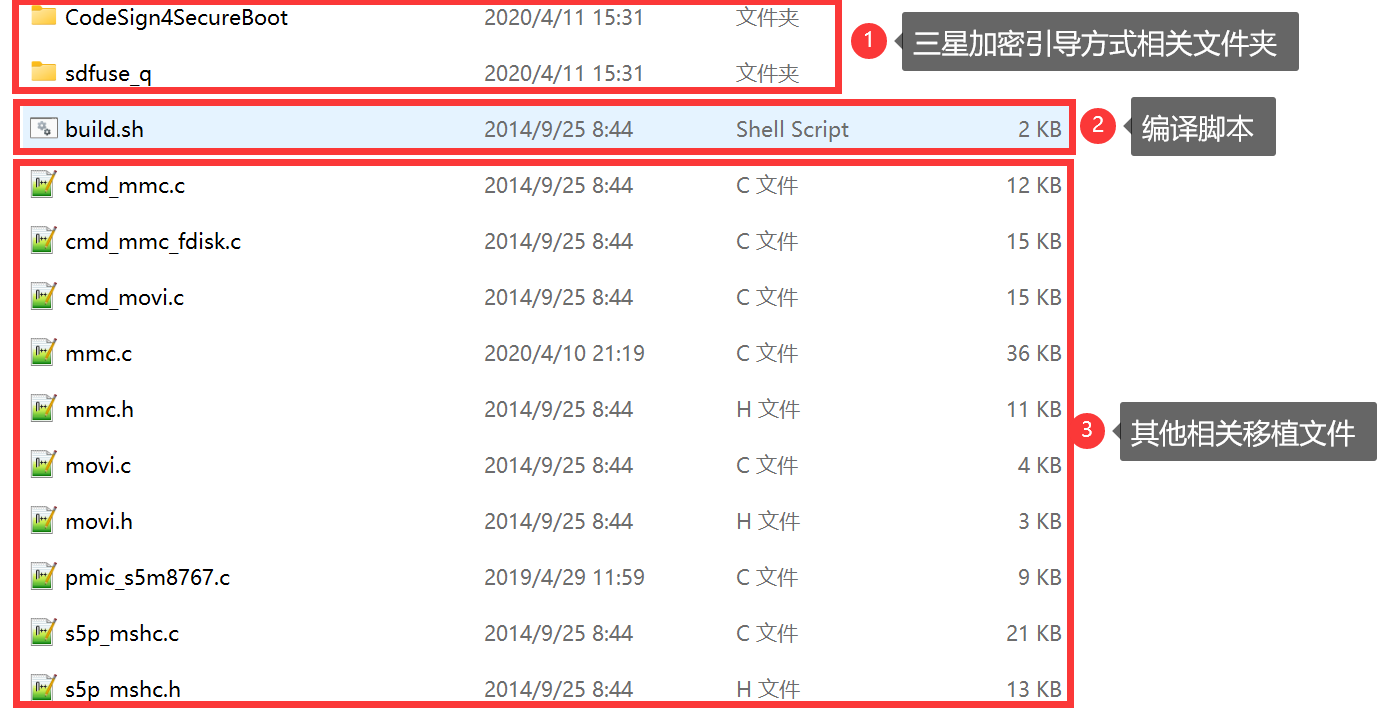Click the Shell Script type of build.sh

(792, 129)
